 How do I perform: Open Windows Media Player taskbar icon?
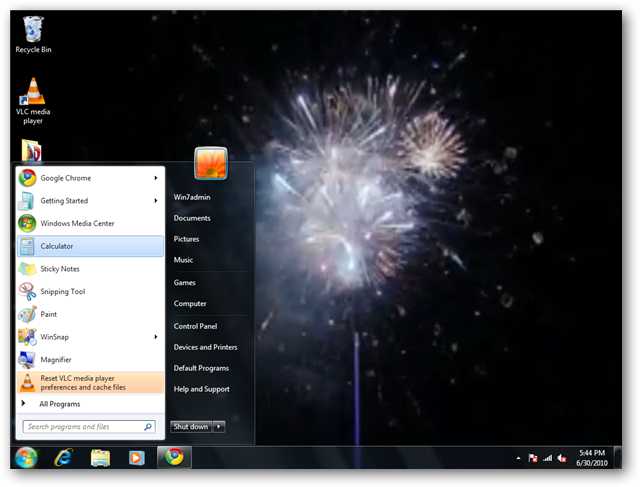pos(136,458)
